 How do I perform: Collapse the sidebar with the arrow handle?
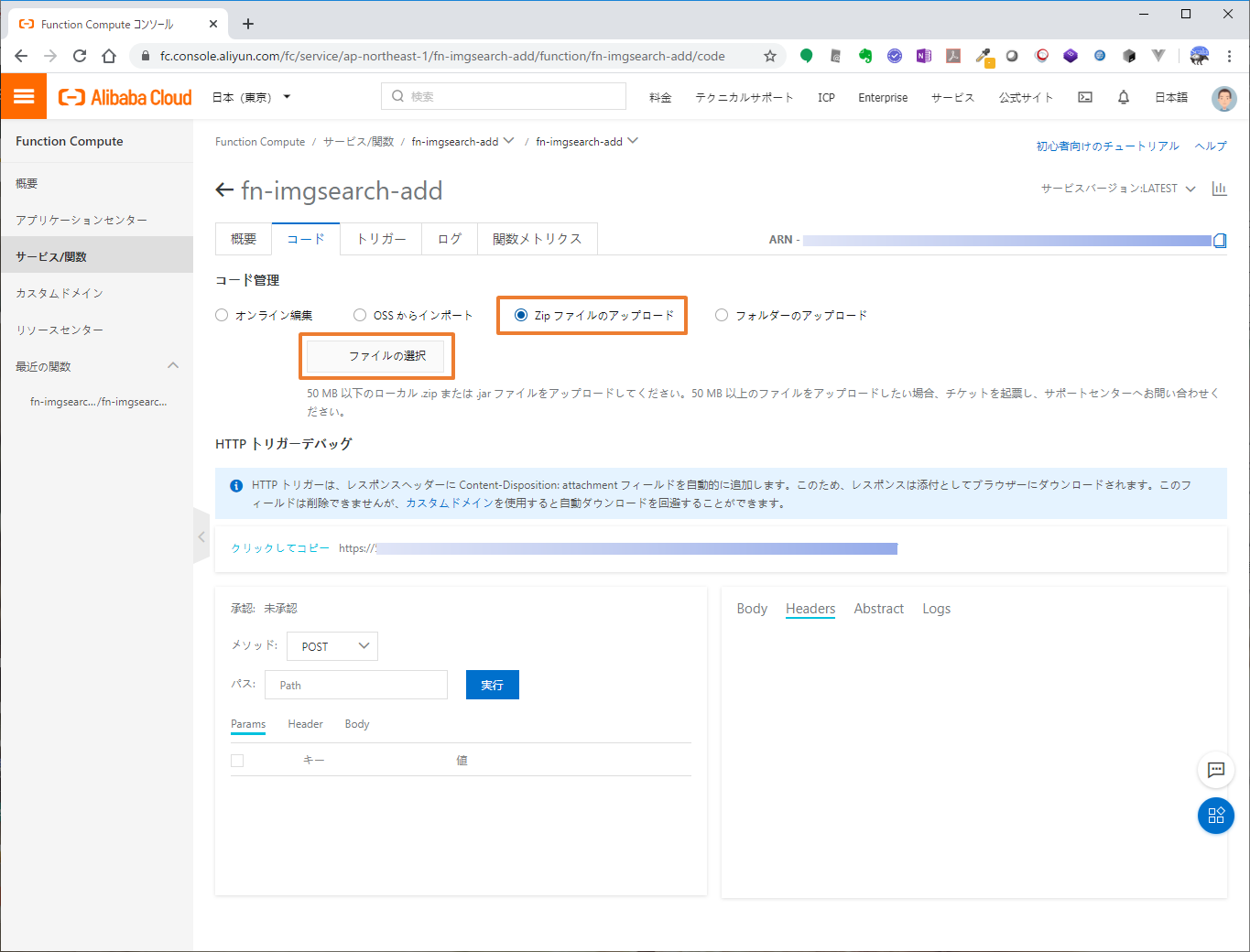(x=201, y=536)
